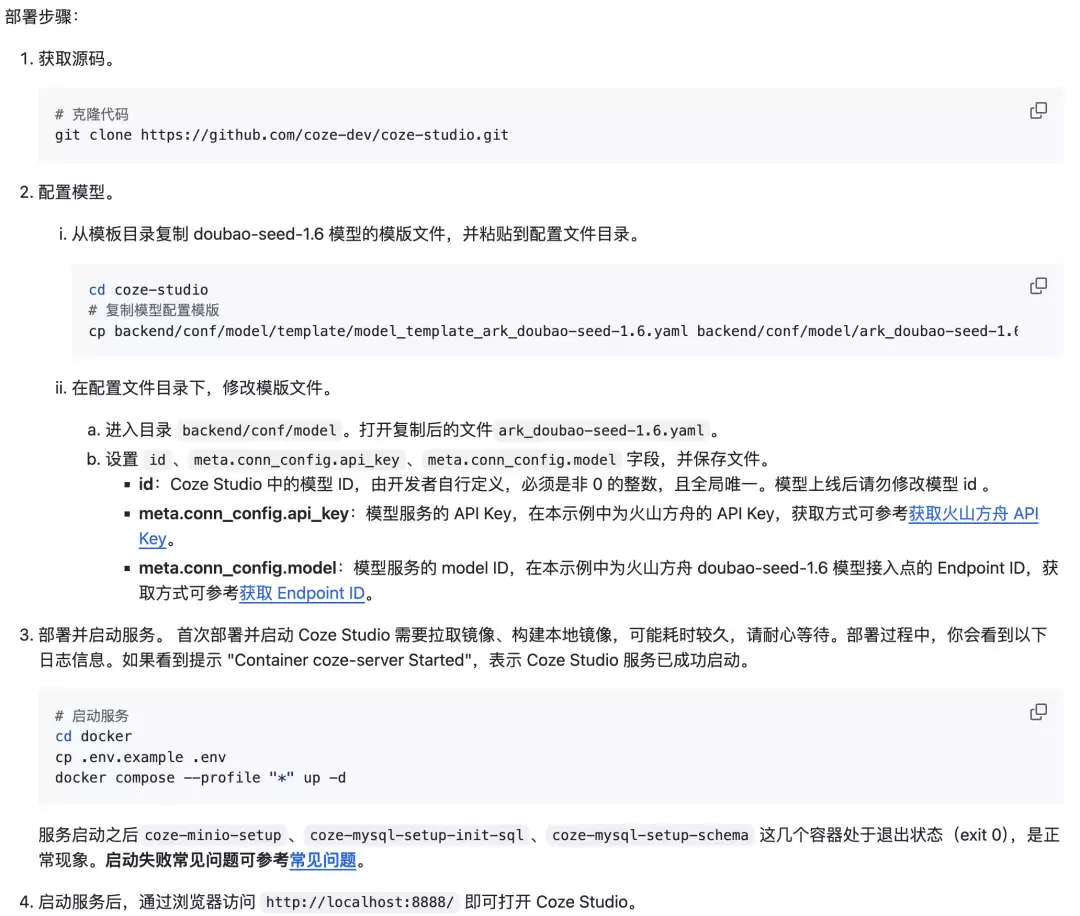Click coze-mysql-setup-init-sql inline code
Image resolution: width=1080 pixels, height=916 pixels.
pyautogui.click(x=416, y=835)
